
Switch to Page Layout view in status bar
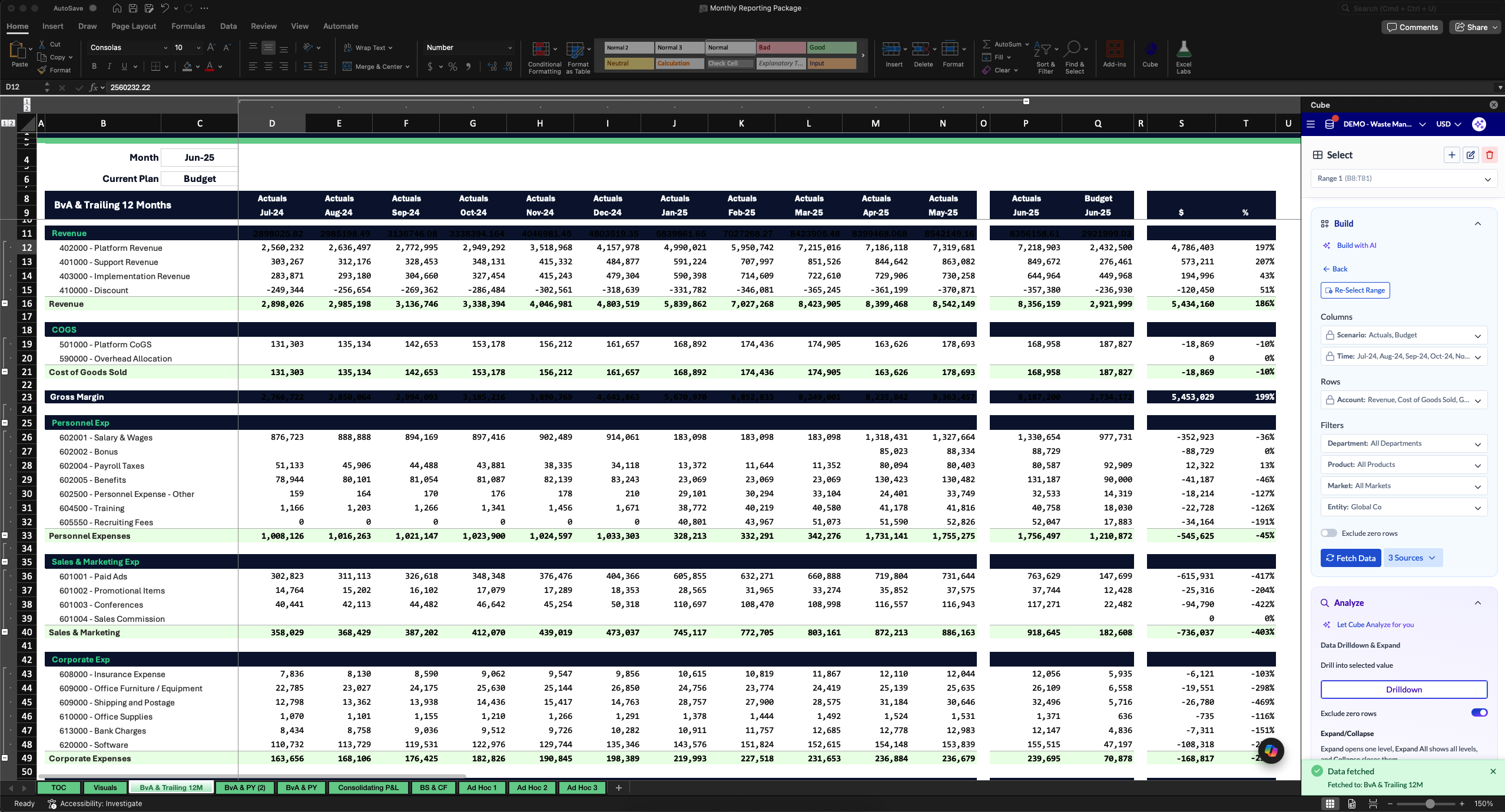pyautogui.click(x=1352, y=804)
